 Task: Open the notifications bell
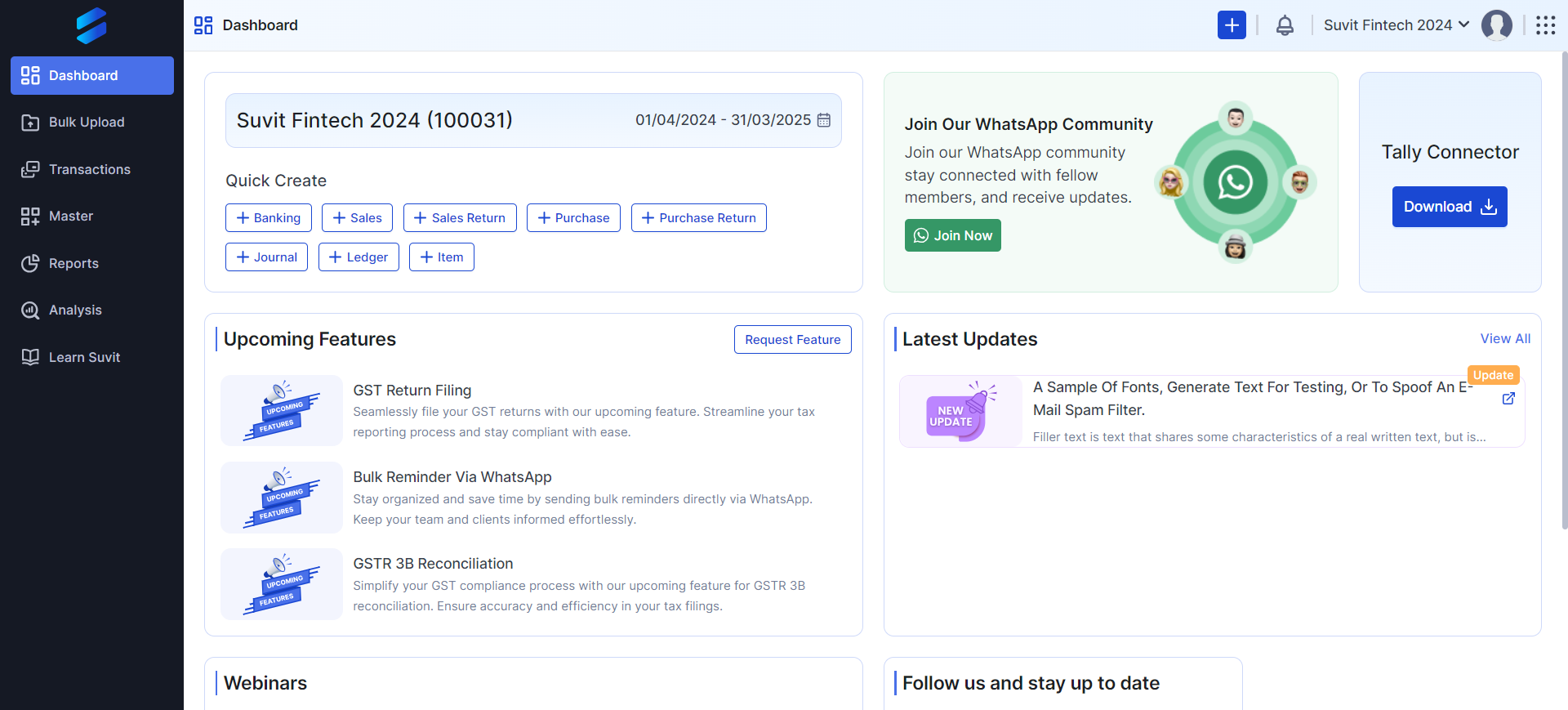(x=1285, y=25)
